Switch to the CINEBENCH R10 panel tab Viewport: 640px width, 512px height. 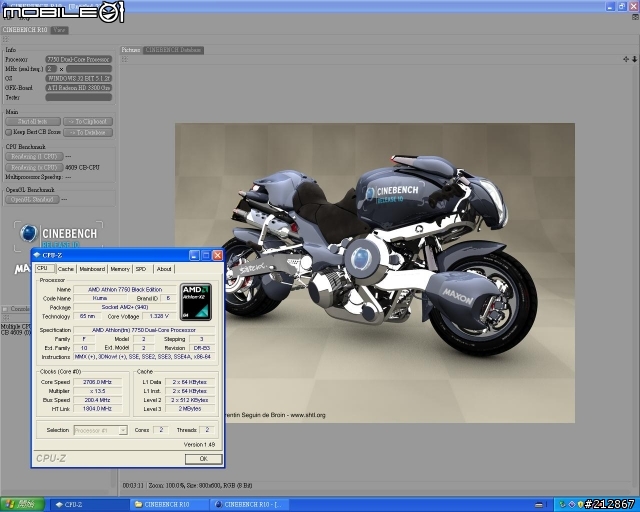[25, 30]
